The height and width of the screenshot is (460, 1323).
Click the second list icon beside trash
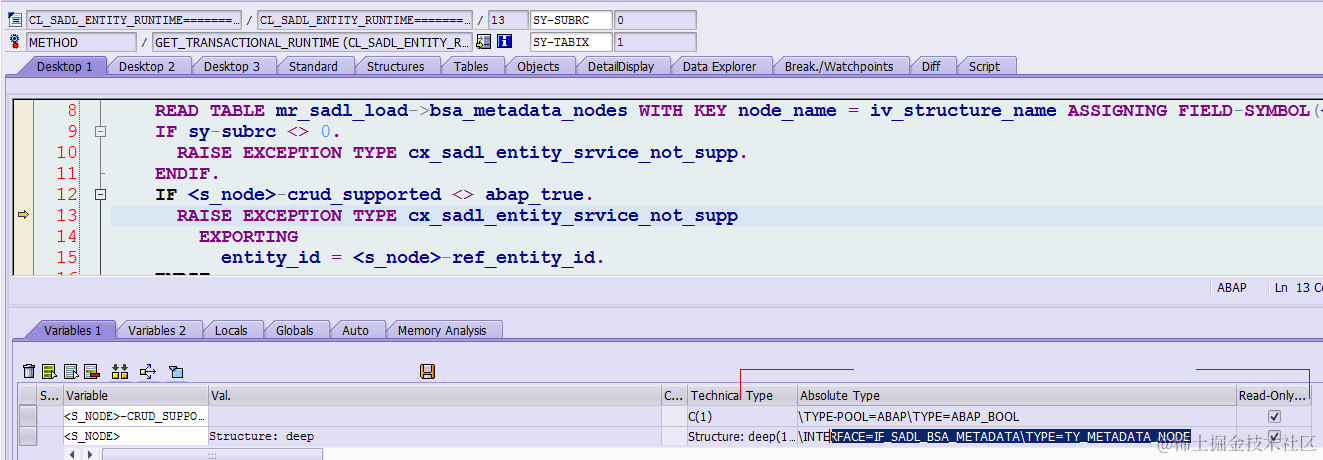(70, 372)
